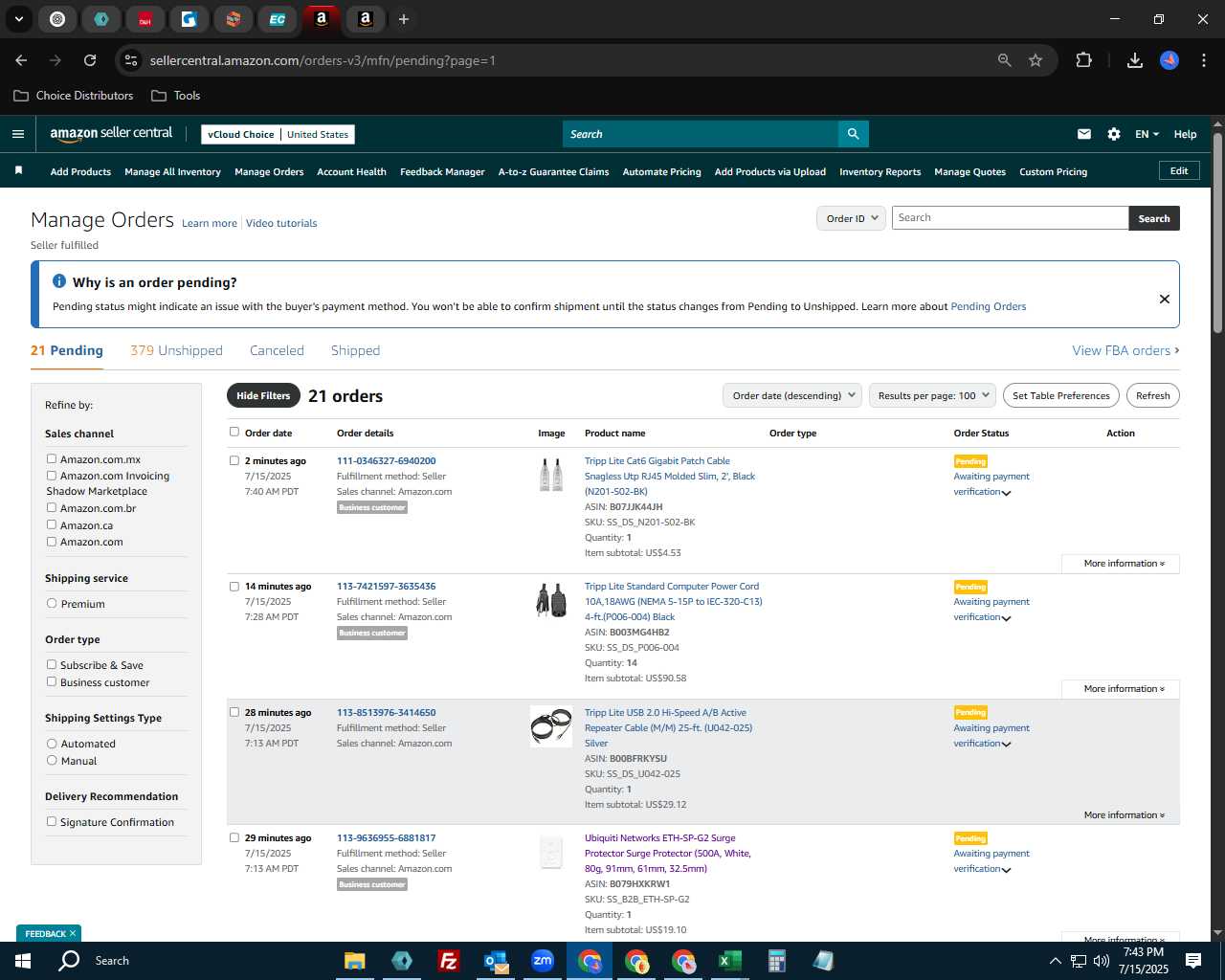Click the Refresh orders button
Viewport: 1225px width, 980px height.
(1152, 395)
